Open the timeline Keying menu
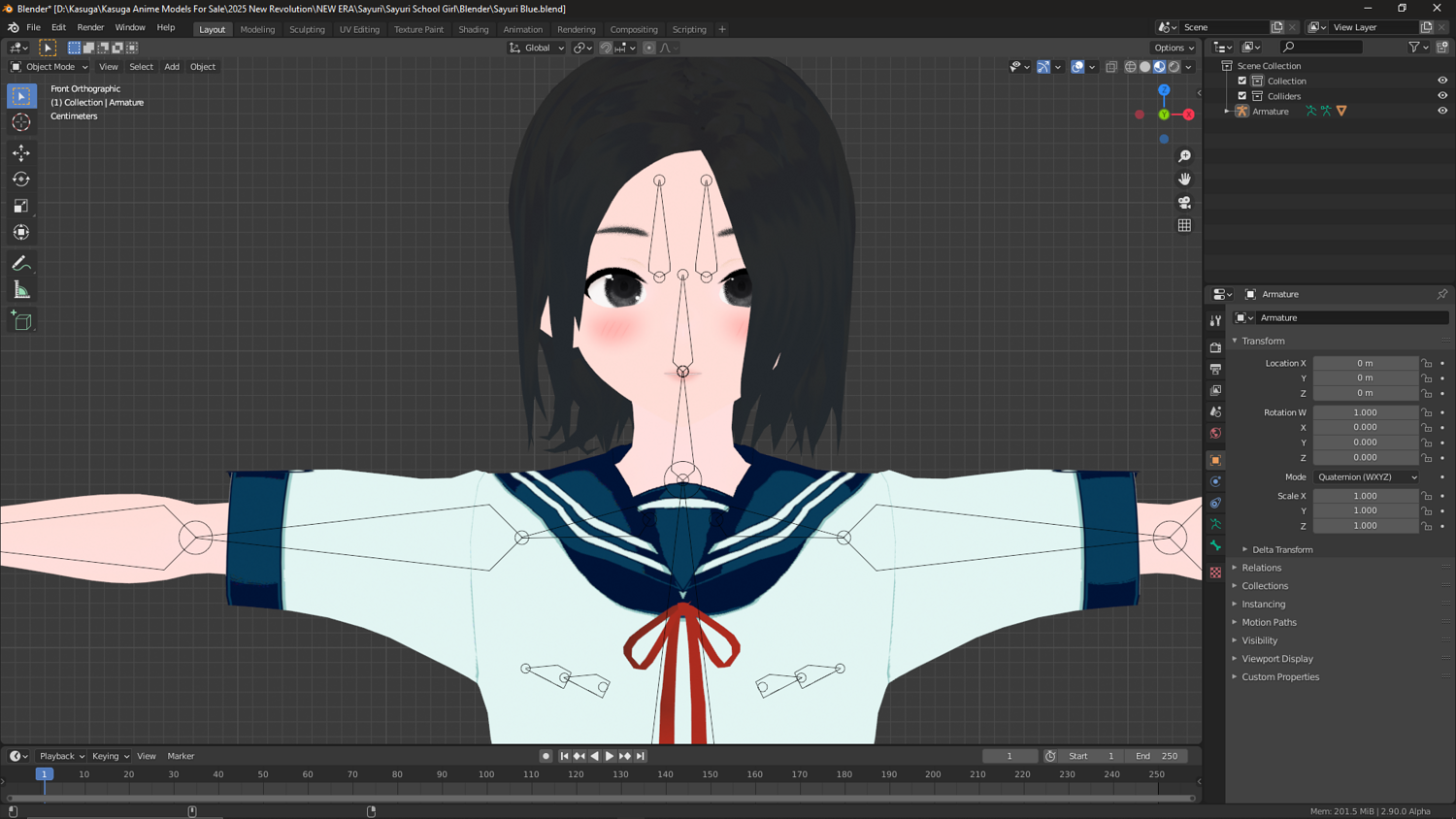Screen dimensions: 1456x819 110,756
